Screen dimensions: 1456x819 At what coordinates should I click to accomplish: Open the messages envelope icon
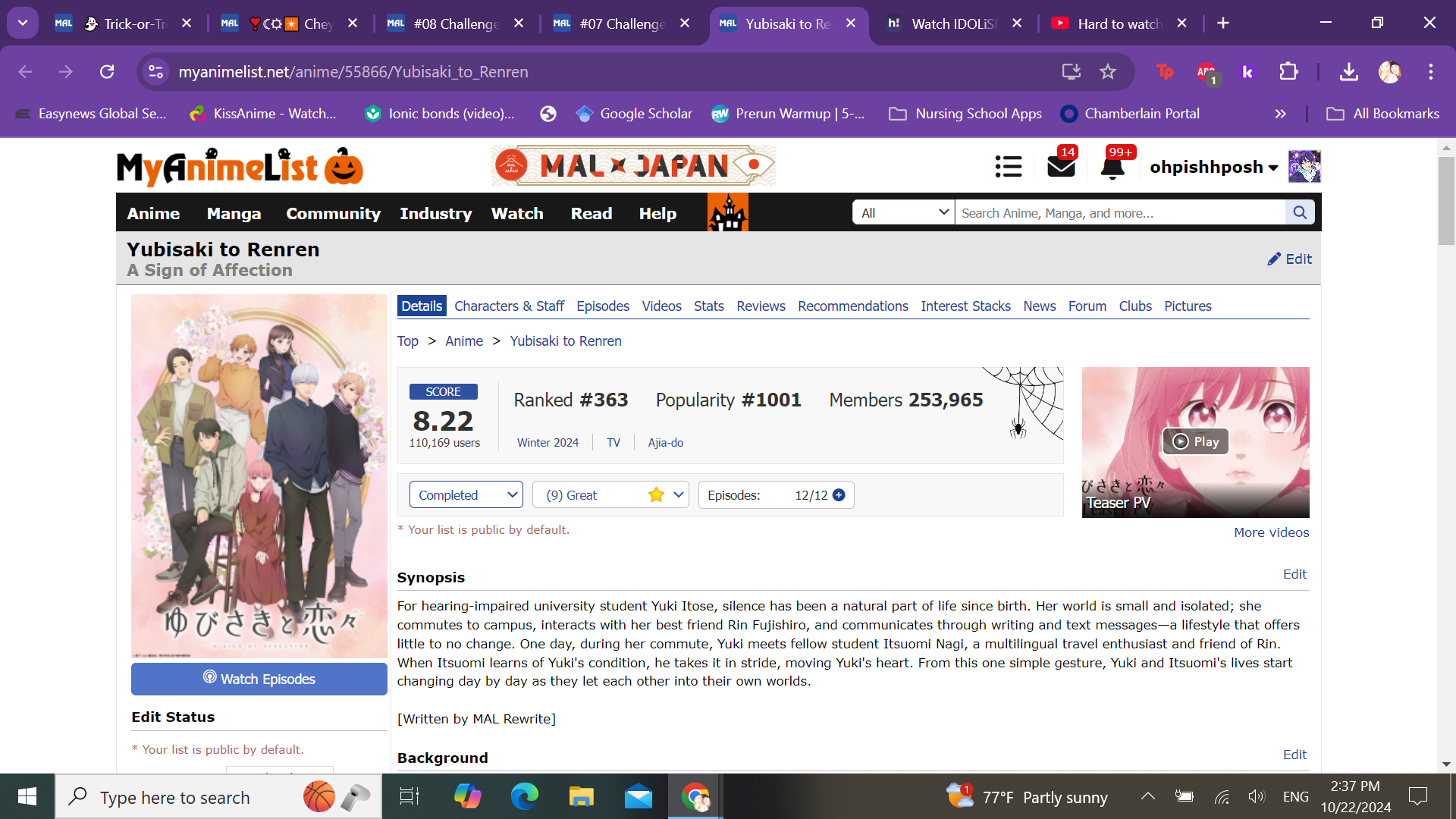(1061, 166)
